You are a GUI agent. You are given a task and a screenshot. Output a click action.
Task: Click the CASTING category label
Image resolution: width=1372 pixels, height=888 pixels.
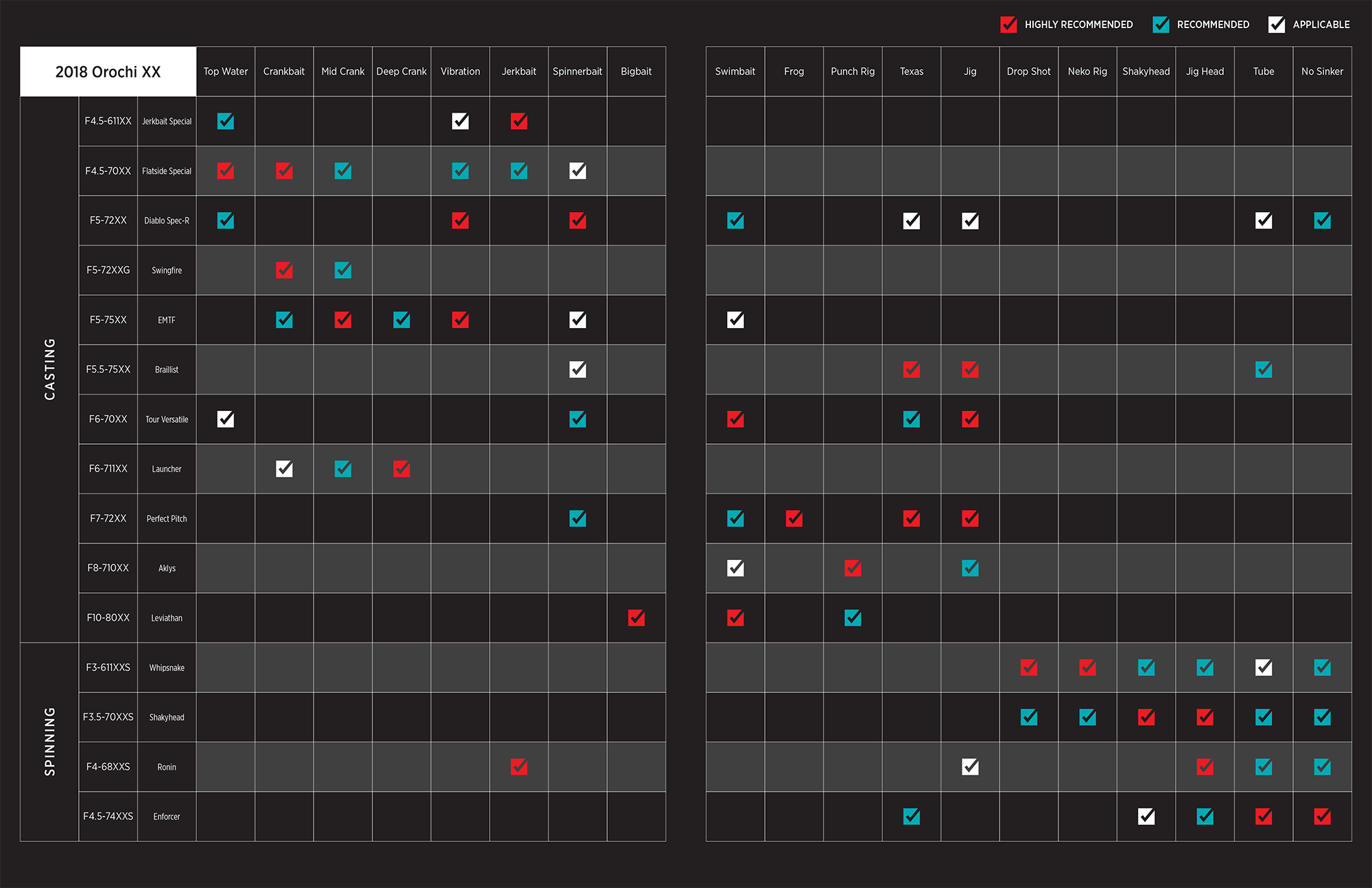click(x=49, y=369)
